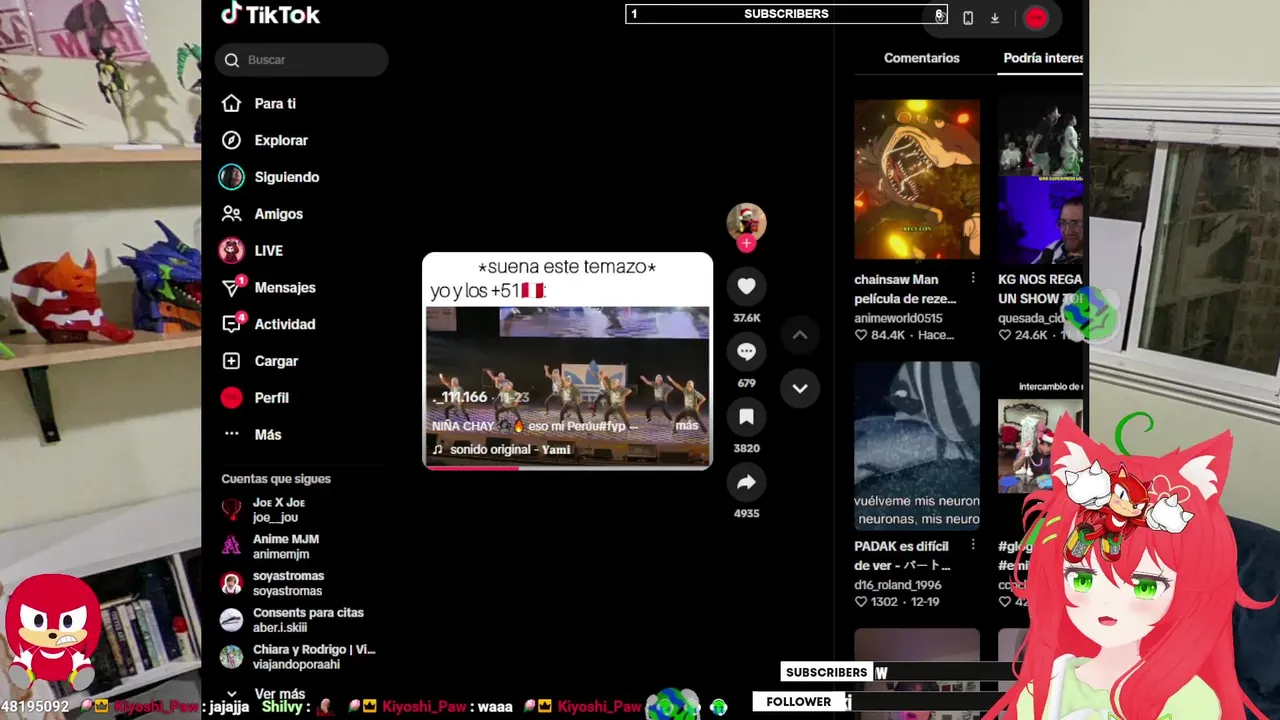Open chainsaw Man video thumbnail
Image resolution: width=1280 pixels, height=720 pixels.
[917, 179]
